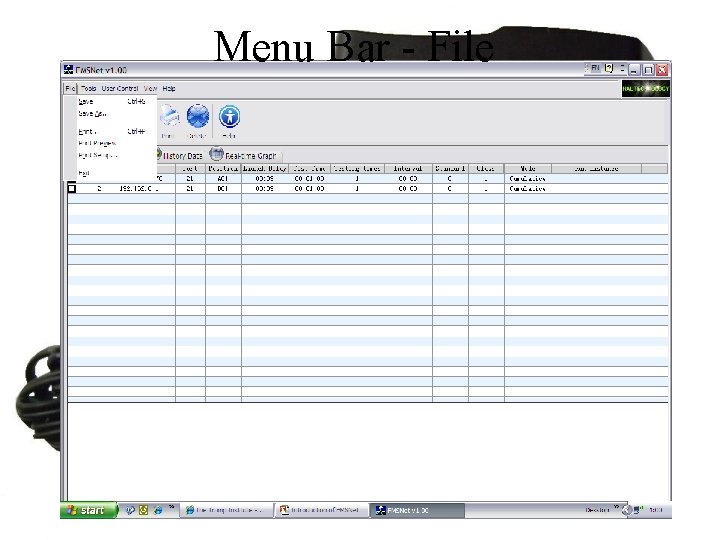Click the yellow-green quick launch icon
The image size is (720, 540).
pos(144,510)
